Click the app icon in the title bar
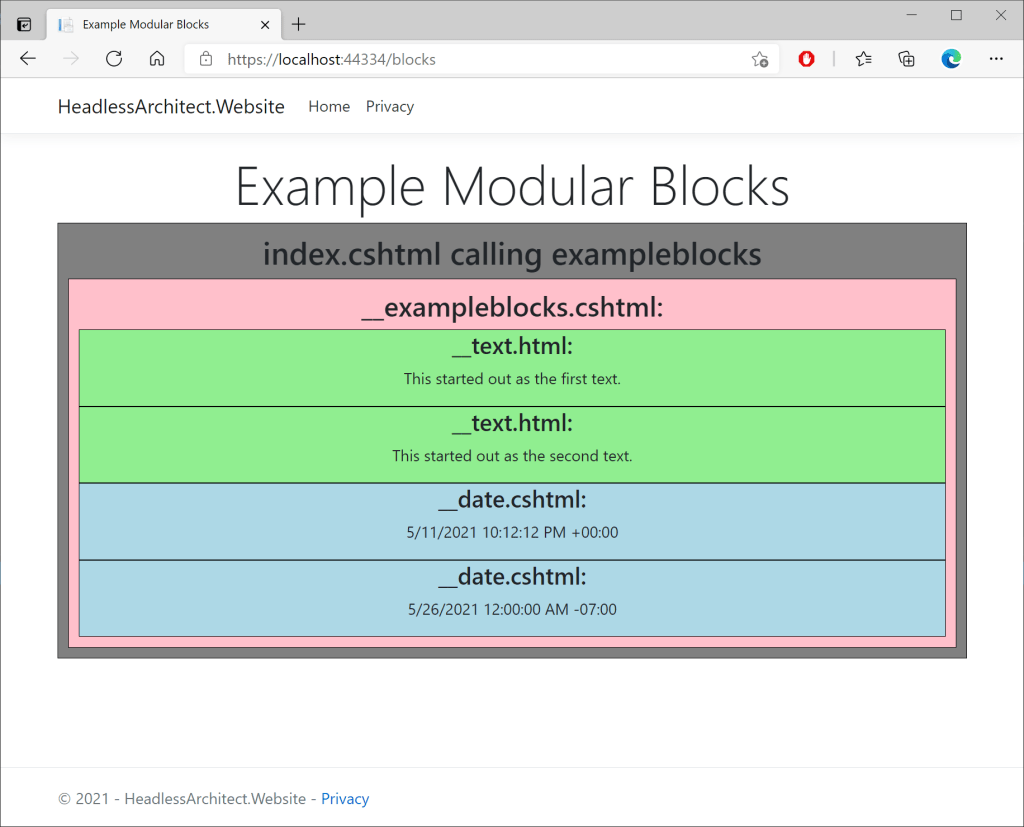Screen dimensions: 1024x827 point(22,23)
